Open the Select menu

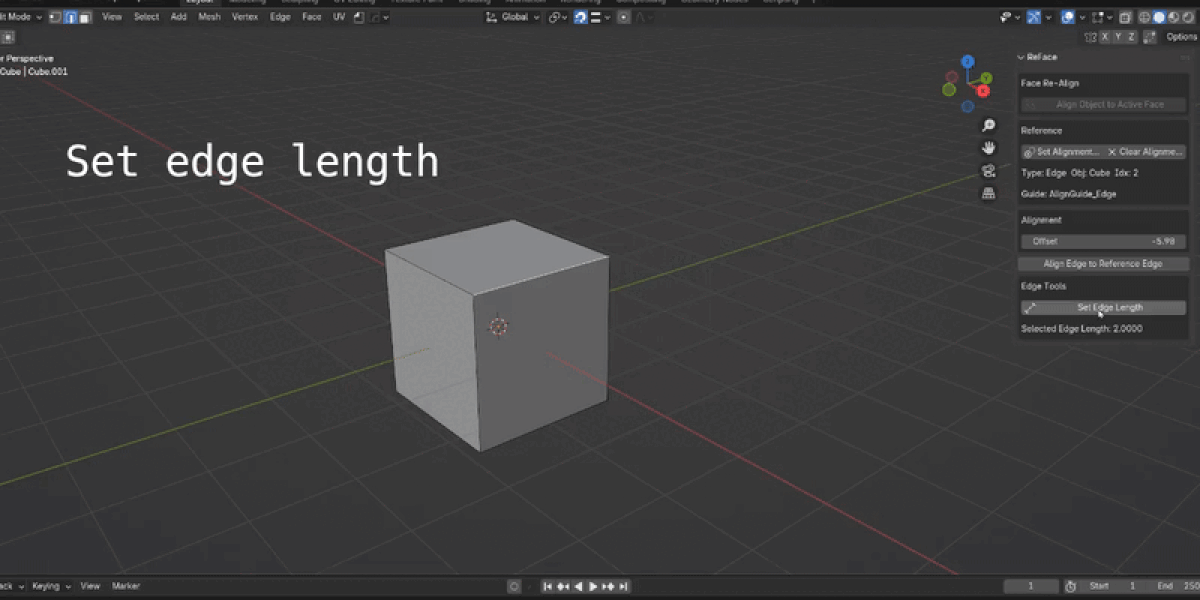pos(146,17)
